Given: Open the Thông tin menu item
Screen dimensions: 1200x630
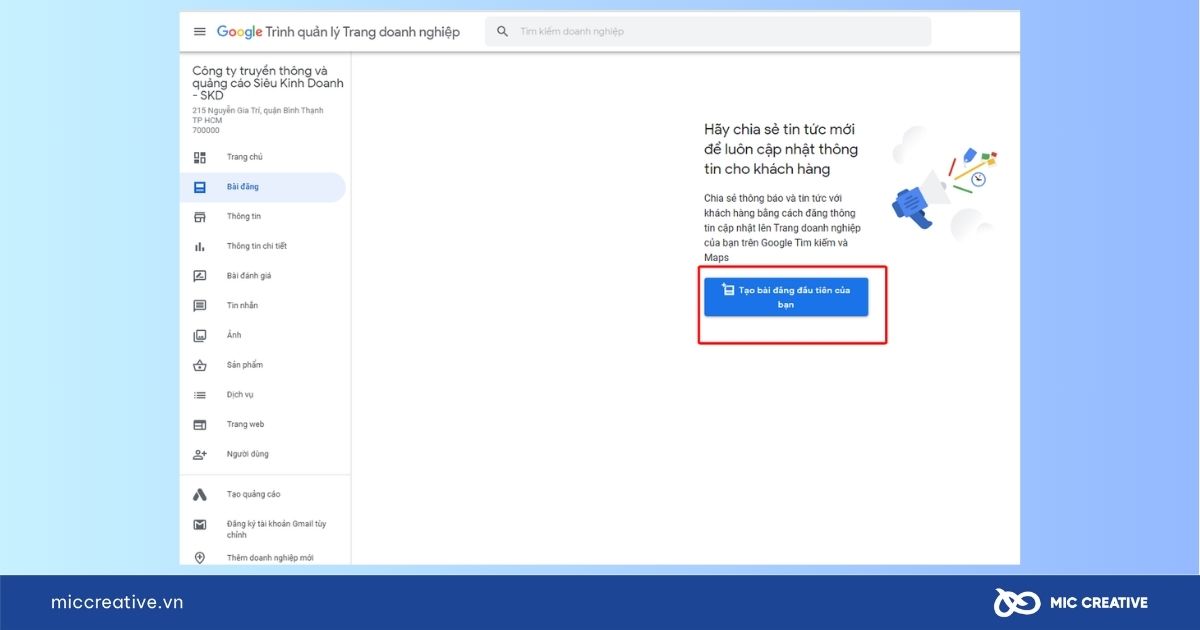Looking at the screenshot, I should point(263,217).
